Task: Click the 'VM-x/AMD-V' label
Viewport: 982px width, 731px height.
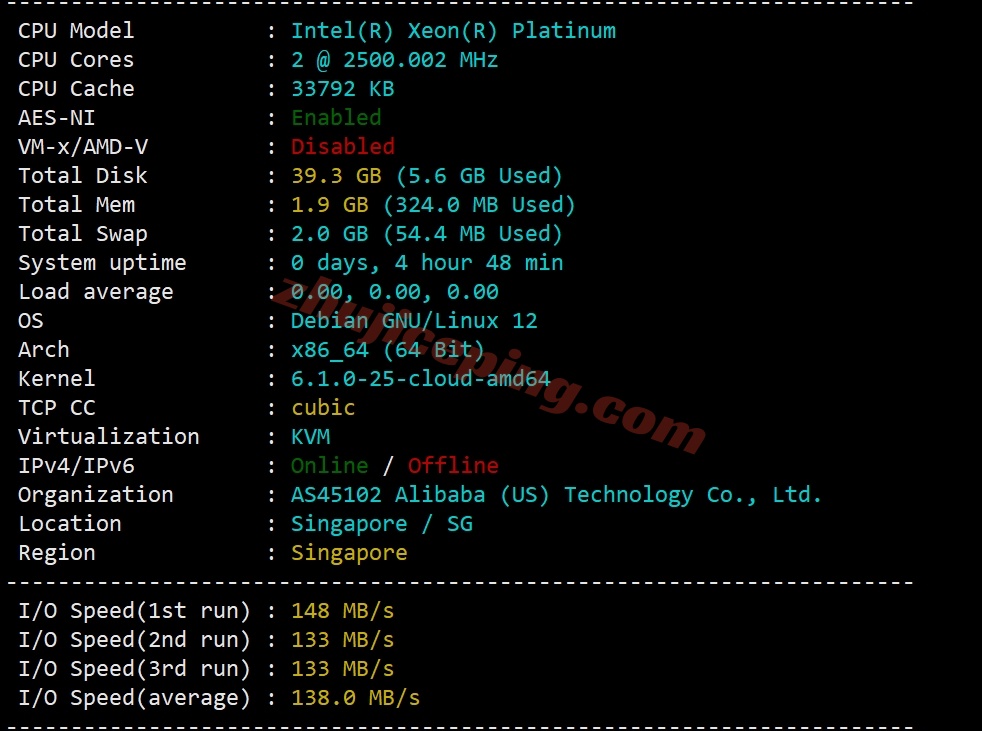Action: click(83, 147)
